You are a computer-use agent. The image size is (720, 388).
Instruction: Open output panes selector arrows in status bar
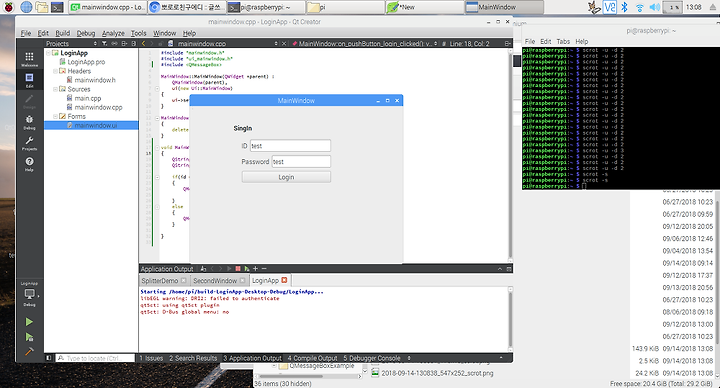409,358
